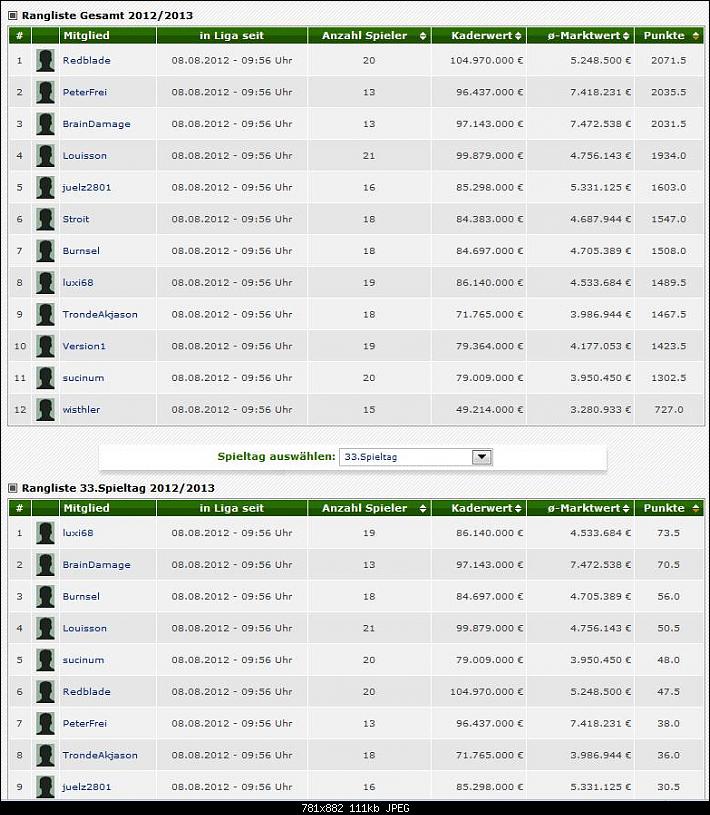The height and width of the screenshot is (815, 710).
Task: Click Redblade's avatar in the Gesamt ranking
Action: [45, 60]
